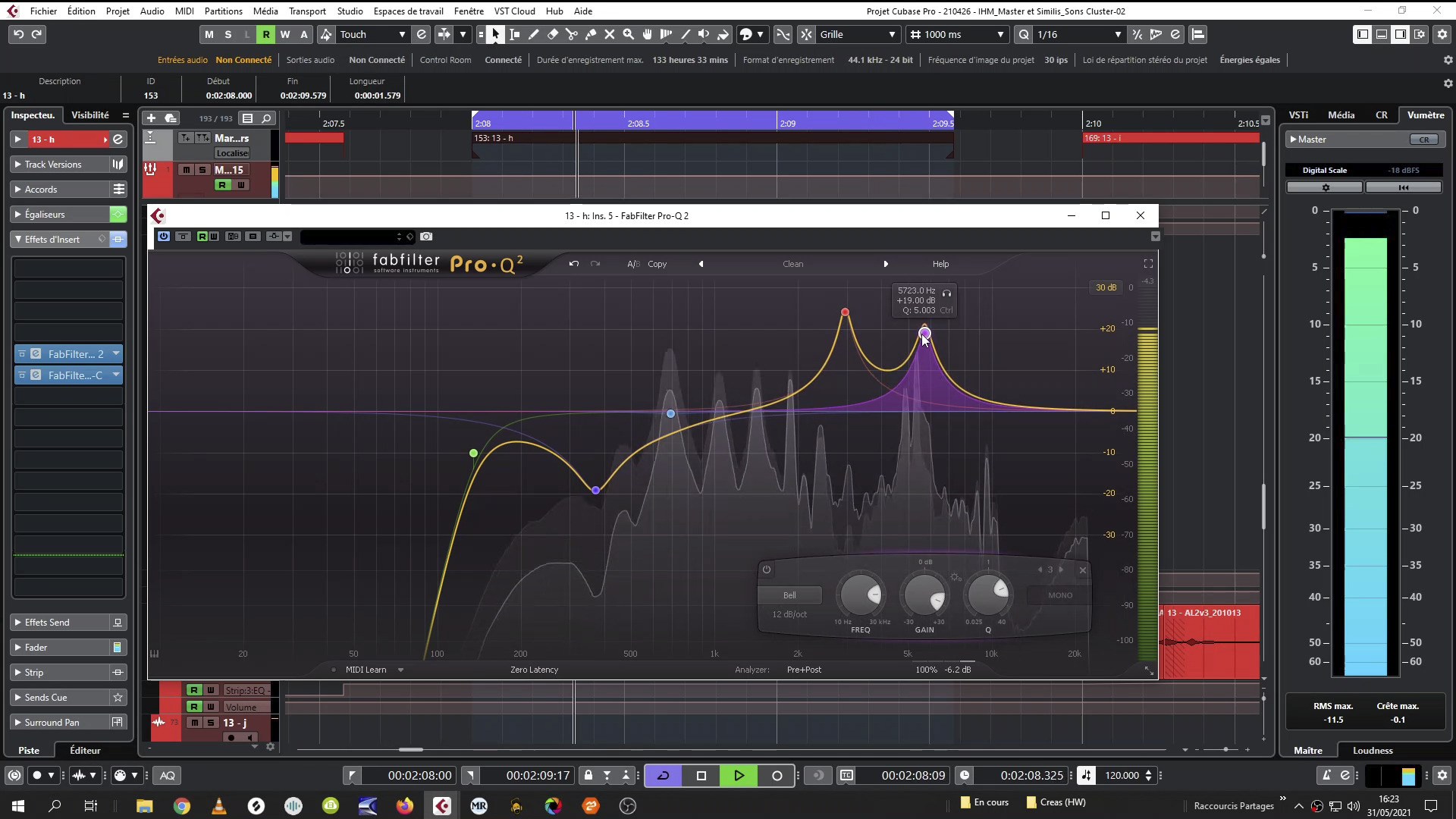This screenshot has width=1456, height=819.
Task: Click the meter reset button beside gear
Action: pyautogui.click(x=1404, y=187)
